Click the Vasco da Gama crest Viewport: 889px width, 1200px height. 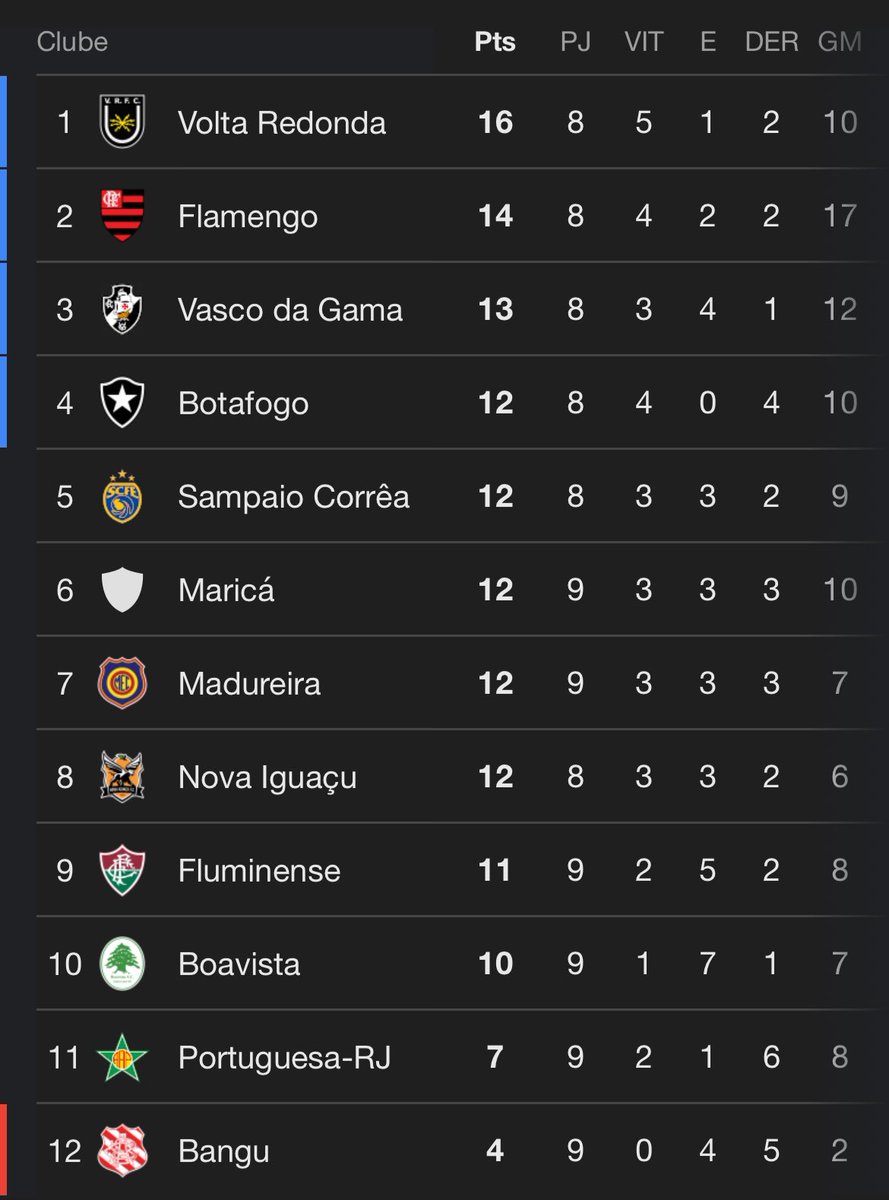123,309
